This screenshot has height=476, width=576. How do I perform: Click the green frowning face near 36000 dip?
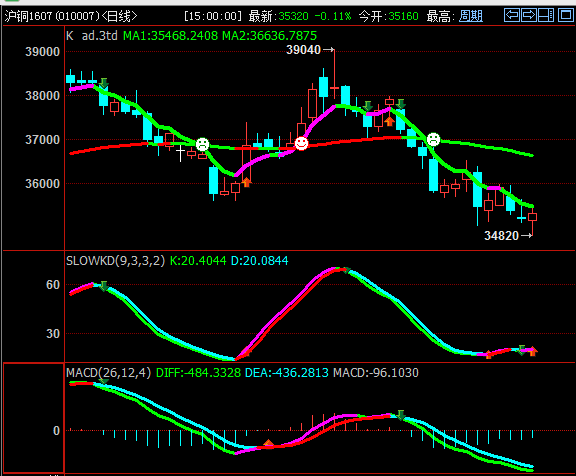(202, 144)
